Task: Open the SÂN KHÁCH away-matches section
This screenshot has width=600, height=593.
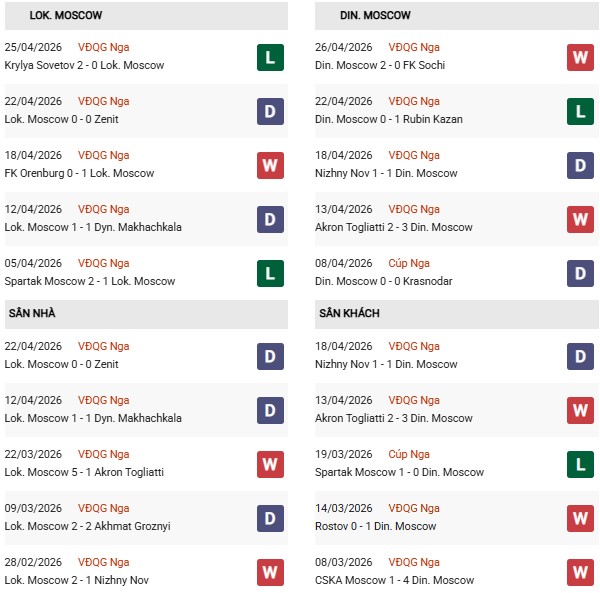Action: pyautogui.click(x=349, y=313)
